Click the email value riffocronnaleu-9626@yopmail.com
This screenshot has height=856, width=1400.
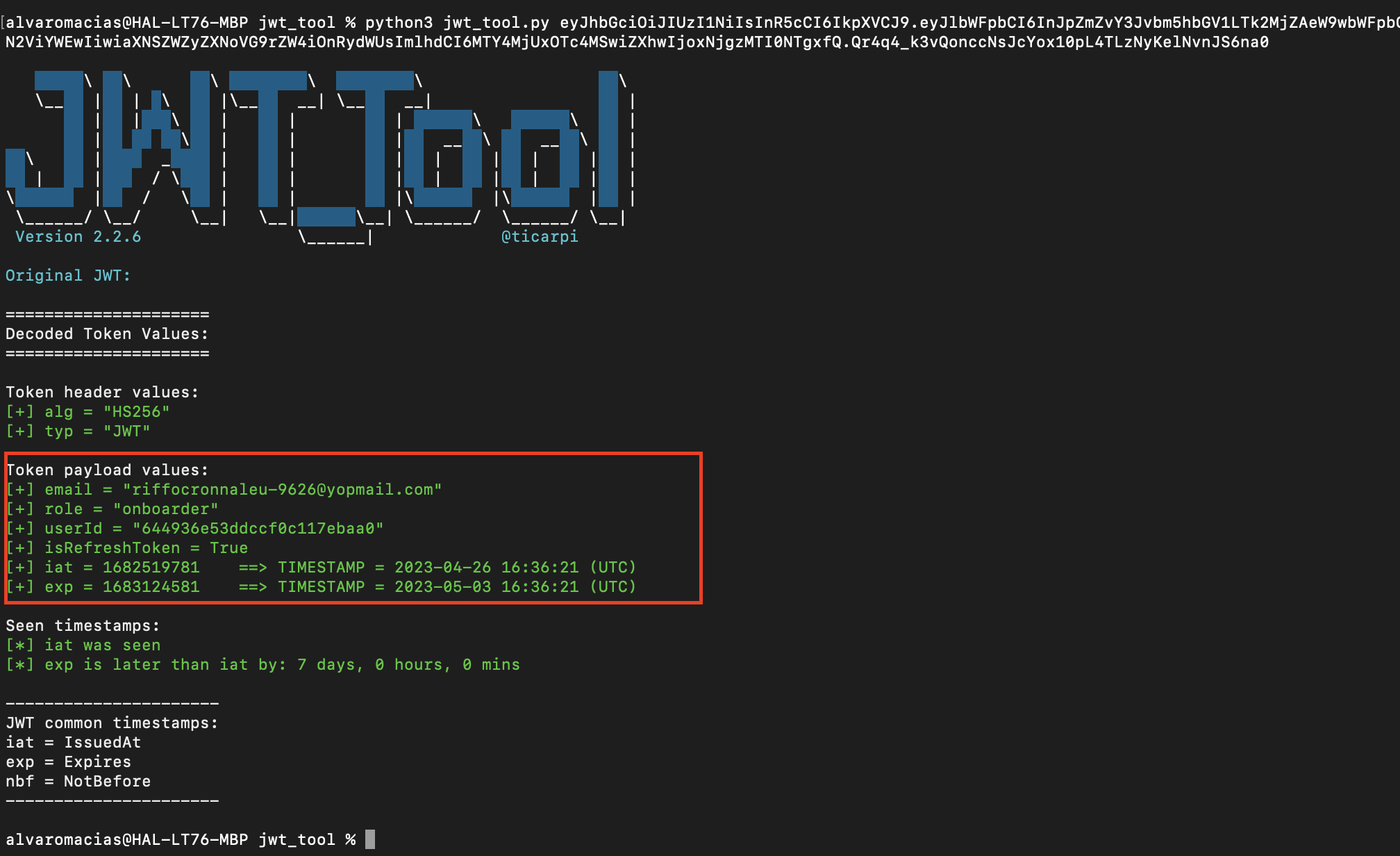pos(283,490)
